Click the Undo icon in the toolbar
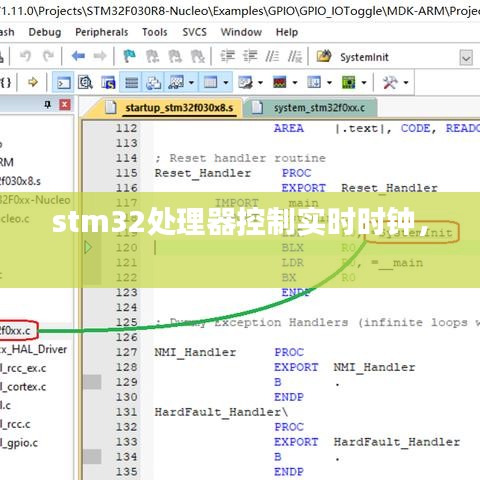 click(x=25, y=56)
